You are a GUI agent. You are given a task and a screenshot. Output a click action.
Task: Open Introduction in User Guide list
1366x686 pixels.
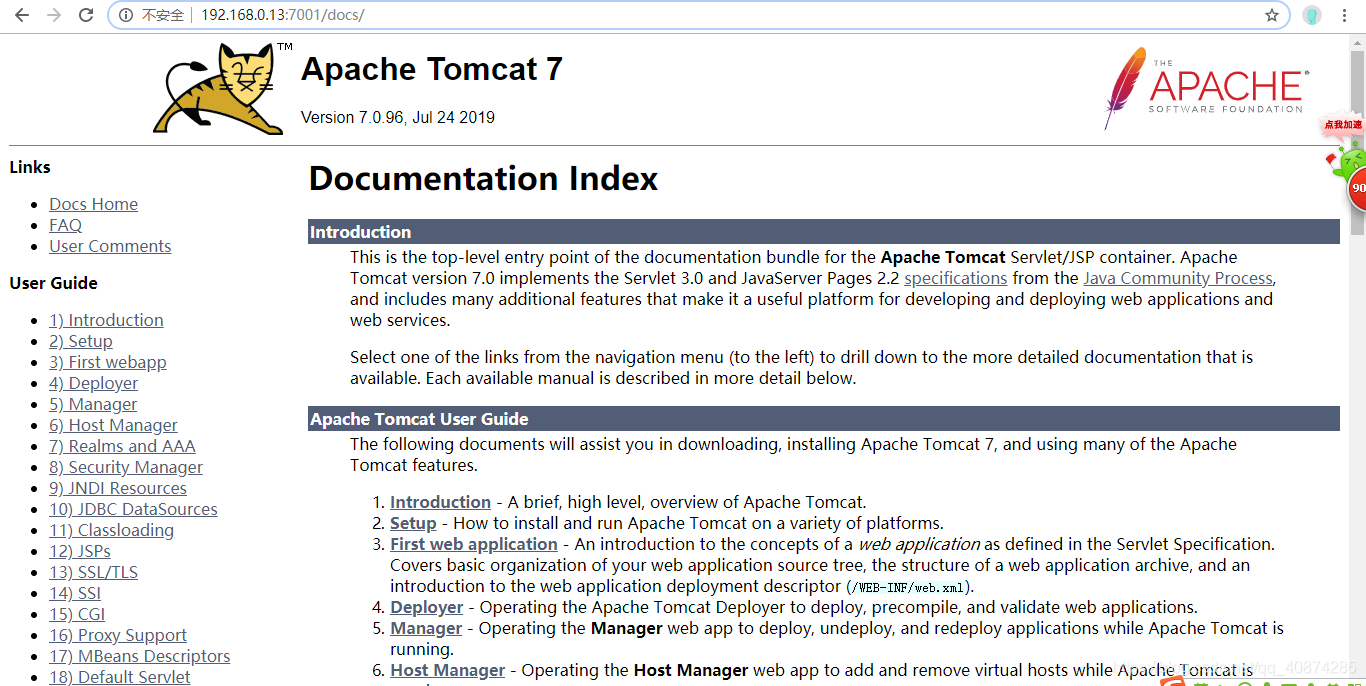[440, 502]
